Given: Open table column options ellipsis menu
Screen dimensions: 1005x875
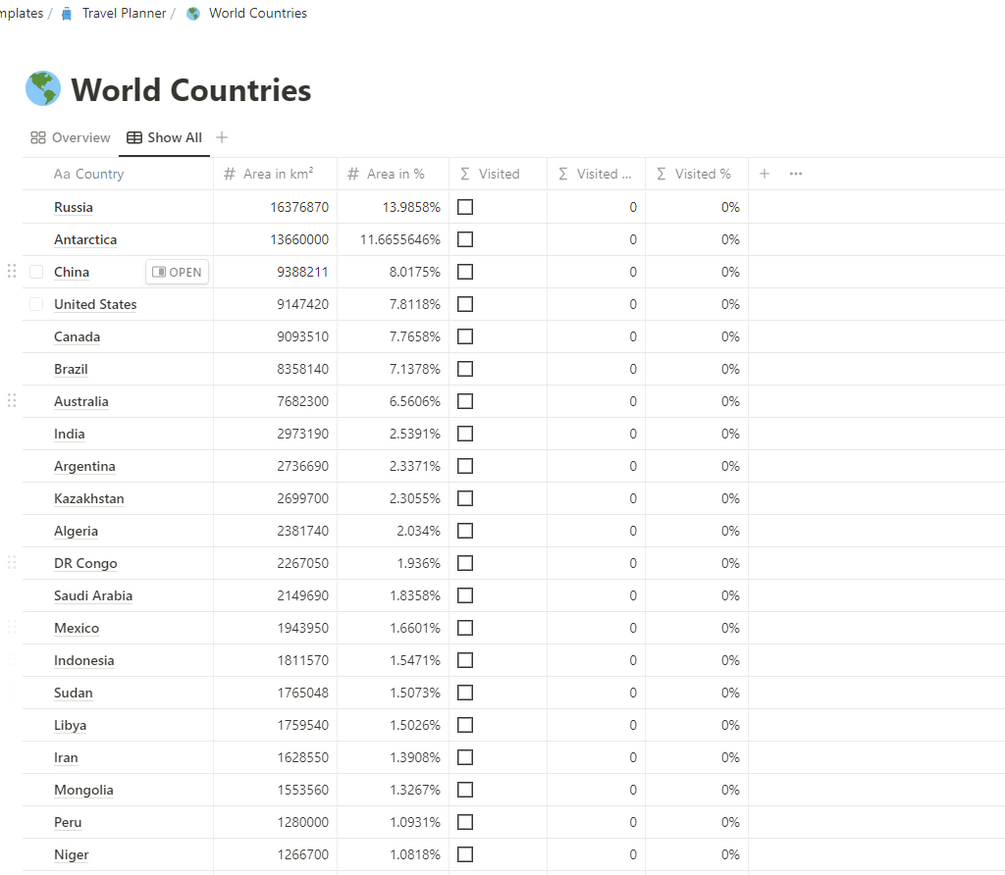Looking at the screenshot, I should click(796, 174).
